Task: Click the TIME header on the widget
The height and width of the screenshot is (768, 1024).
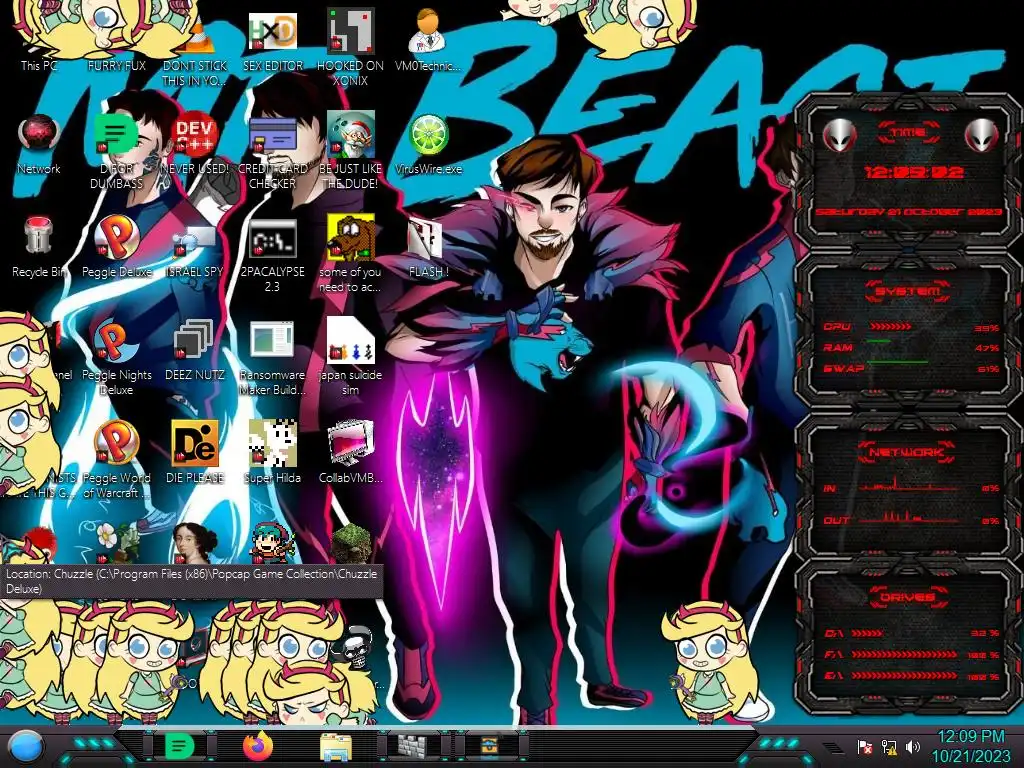Action: tap(908, 133)
